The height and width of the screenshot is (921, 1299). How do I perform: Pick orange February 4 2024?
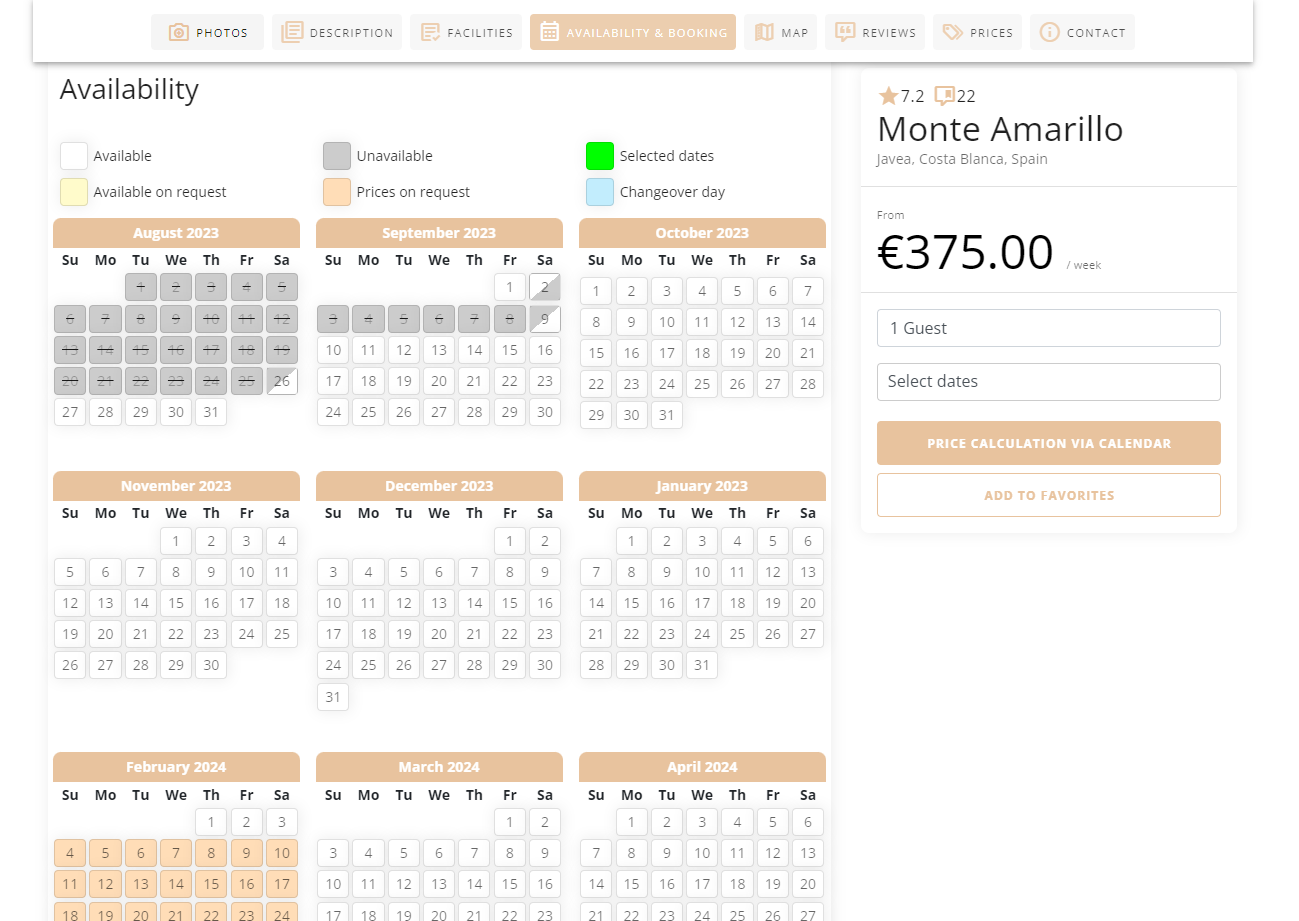[x=70, y=853]
